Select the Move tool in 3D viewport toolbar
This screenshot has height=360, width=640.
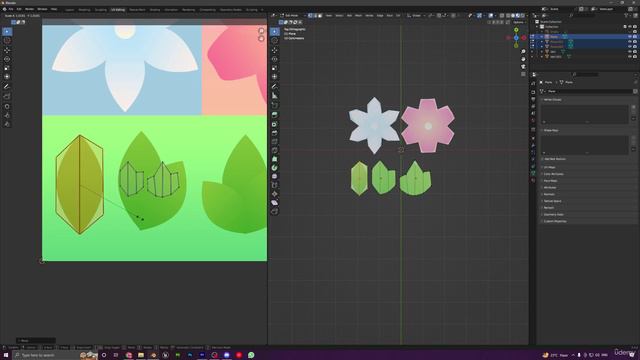275,50
